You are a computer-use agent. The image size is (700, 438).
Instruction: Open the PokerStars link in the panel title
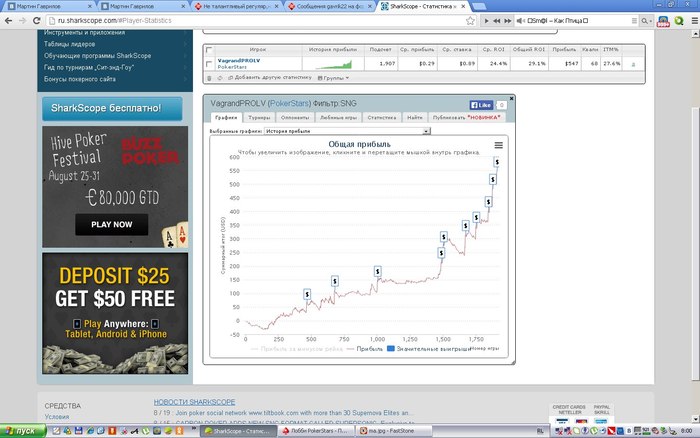(x=290, y=103)
